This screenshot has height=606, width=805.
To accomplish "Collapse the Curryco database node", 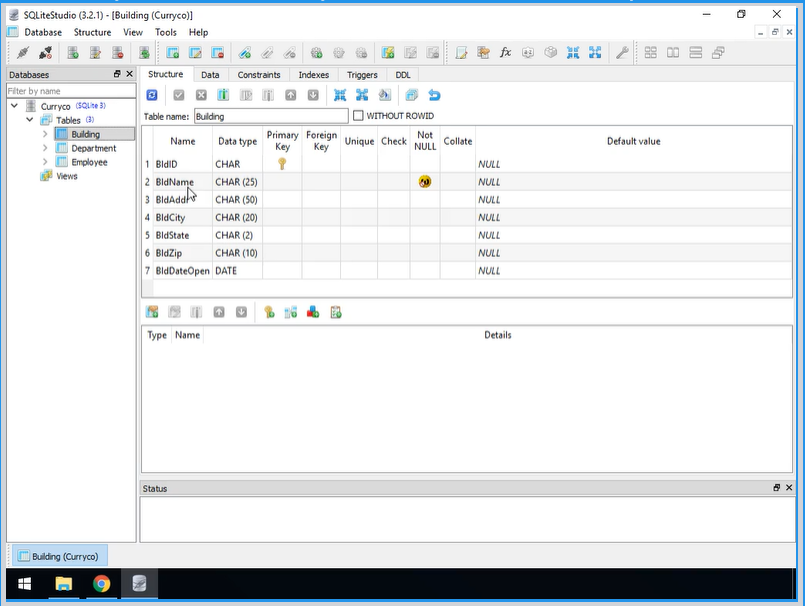I will pos(14,105).
